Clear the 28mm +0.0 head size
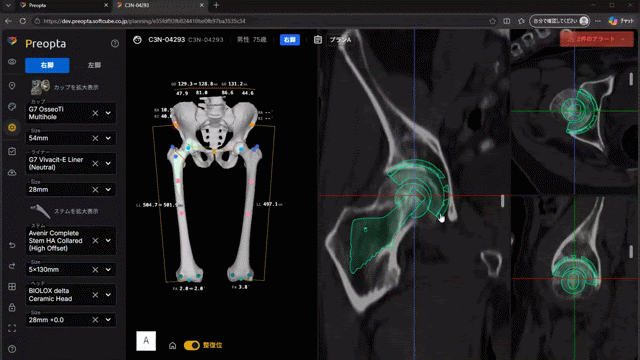 (95, 320)
